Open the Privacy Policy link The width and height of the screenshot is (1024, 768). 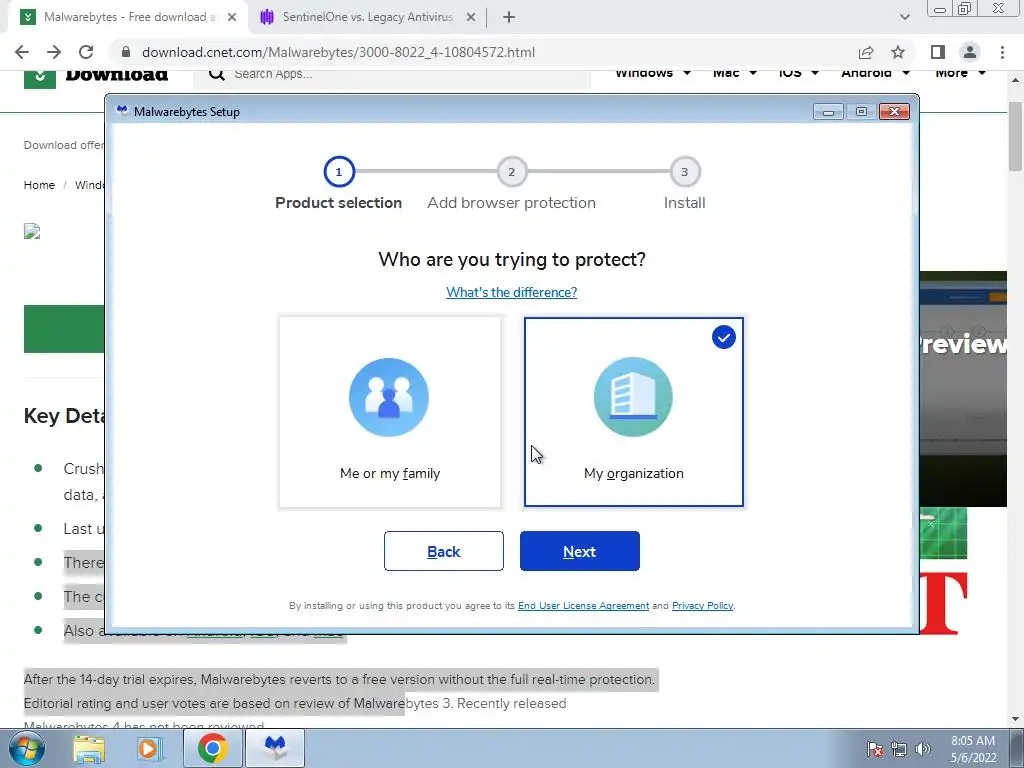(x=702, y=605)
